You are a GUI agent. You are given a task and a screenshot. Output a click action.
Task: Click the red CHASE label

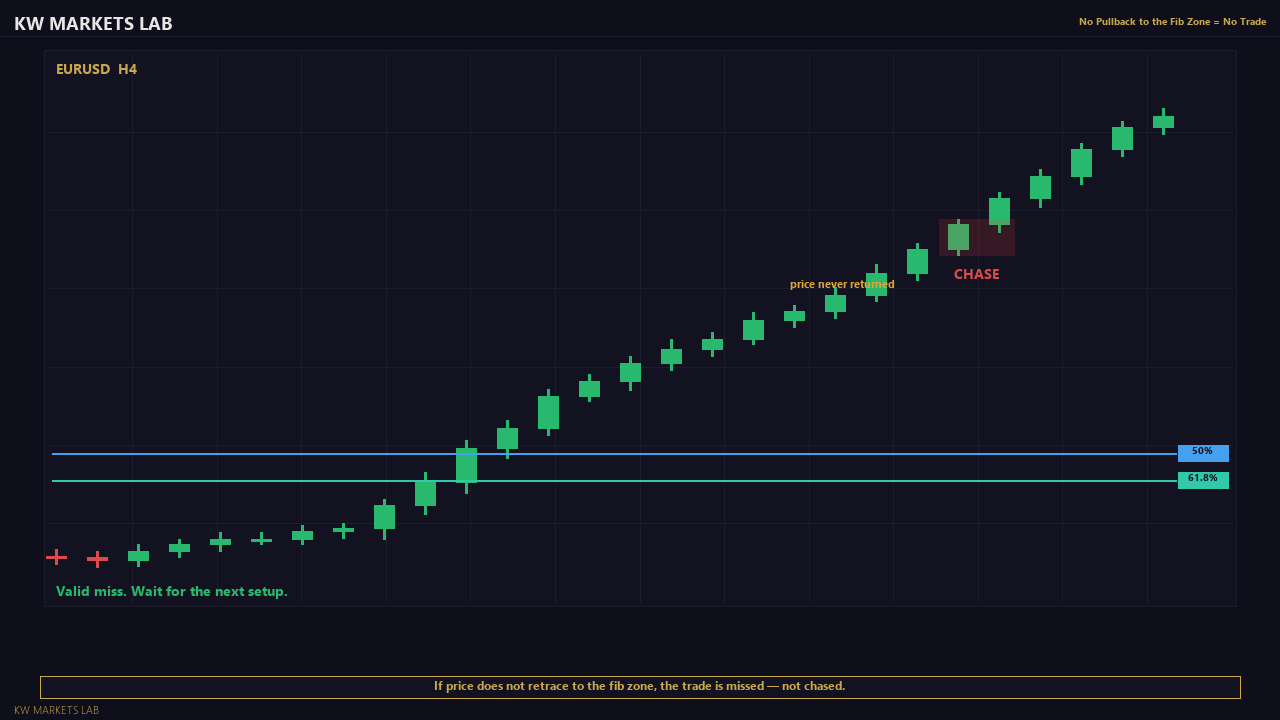click(x=976, y=274)
